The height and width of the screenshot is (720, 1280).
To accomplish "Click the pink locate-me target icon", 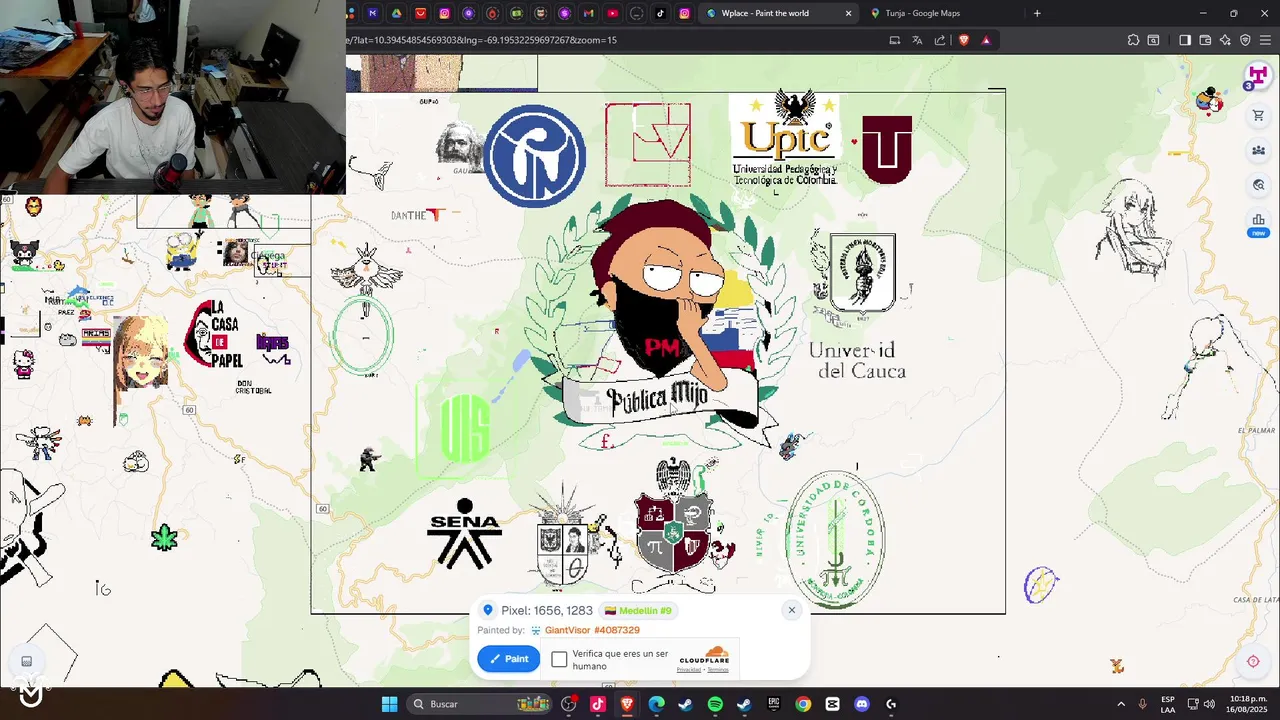I will 1253,661.
